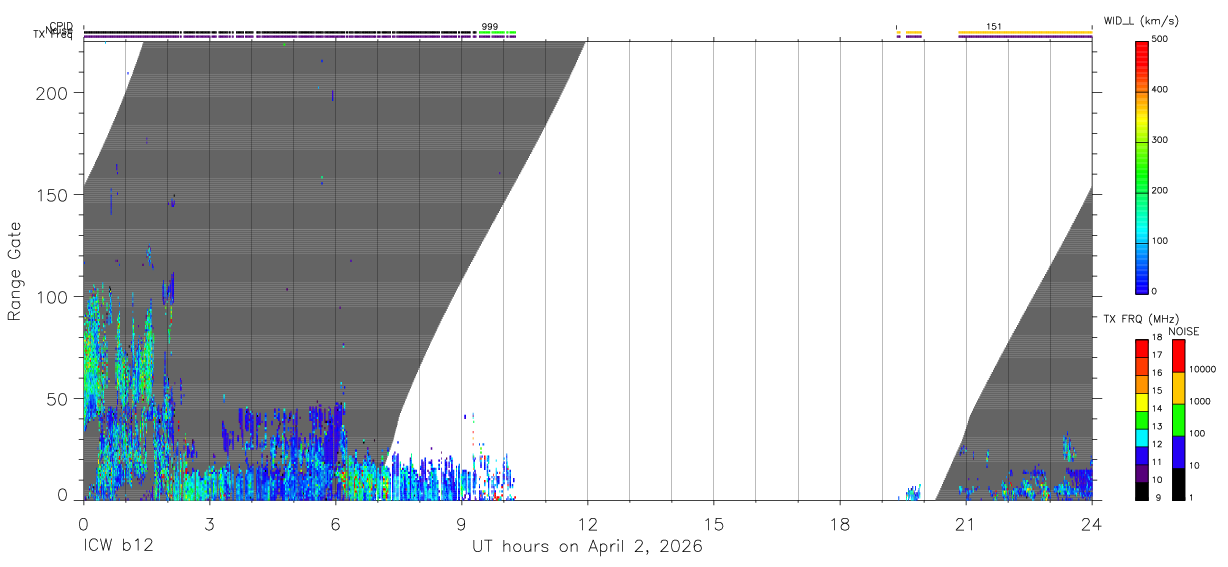Click the x-axis tick label '18'

coord(840,523)
